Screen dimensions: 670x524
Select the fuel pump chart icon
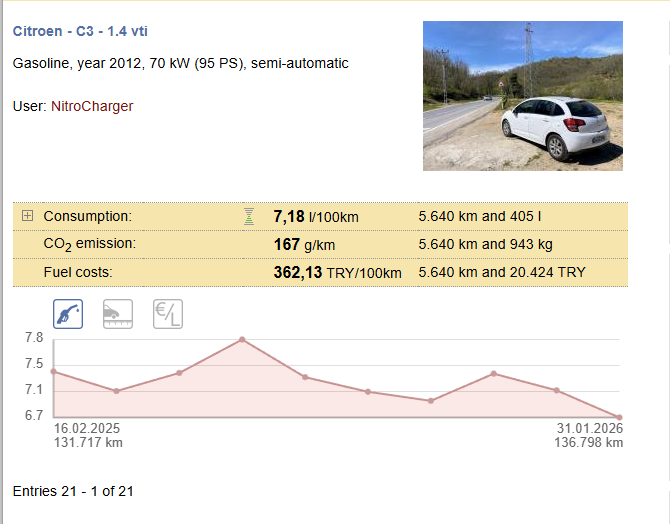68,314
